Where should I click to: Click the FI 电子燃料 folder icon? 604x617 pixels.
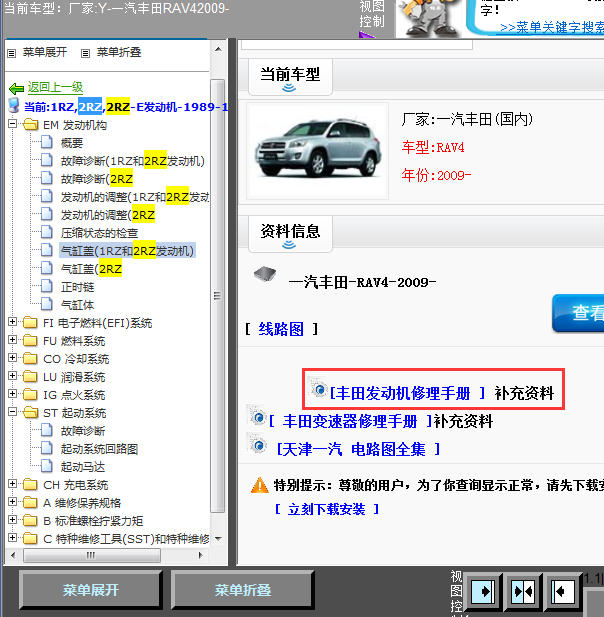pos(30,323)
